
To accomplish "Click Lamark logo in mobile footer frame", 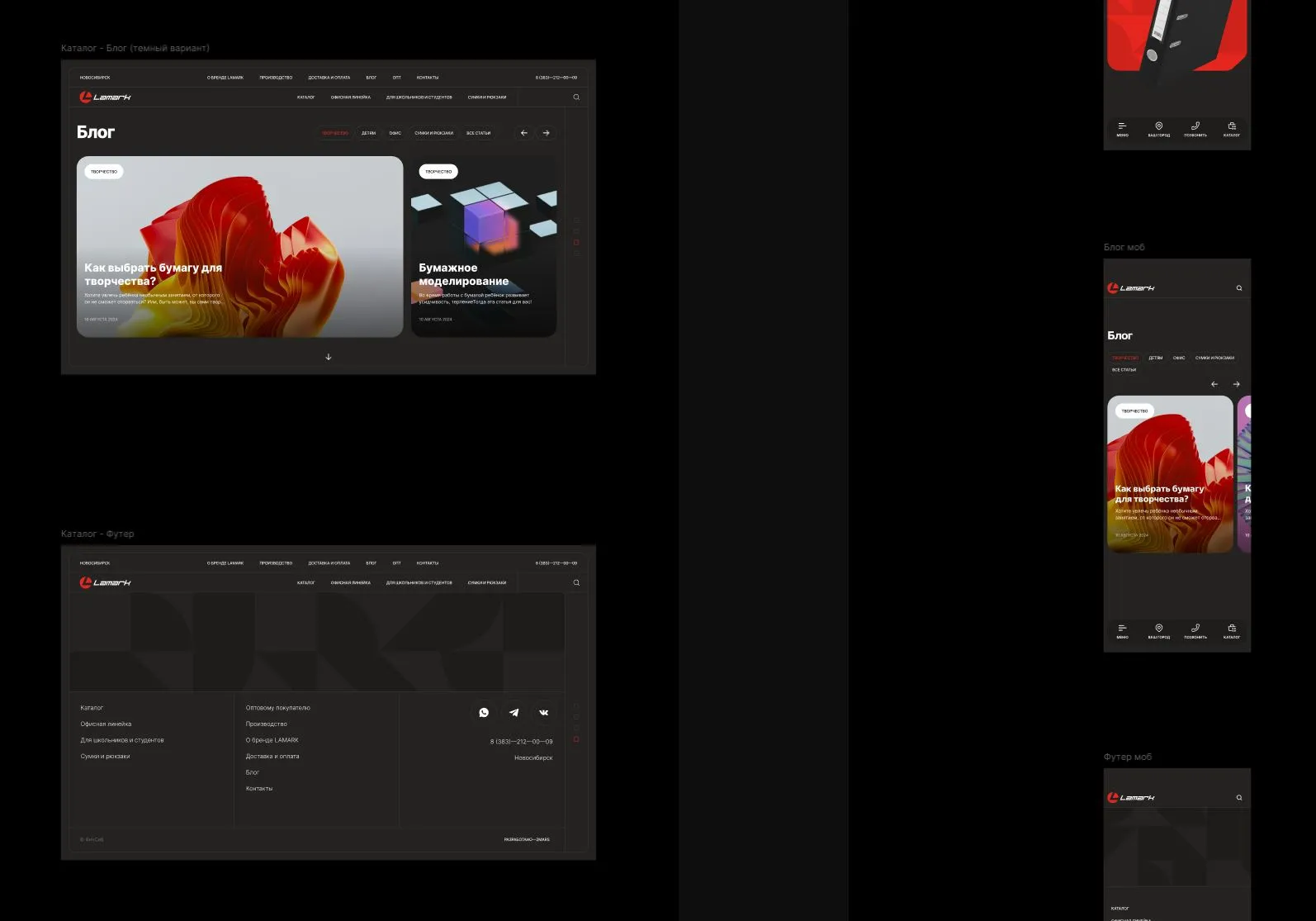I will (1130, 798).
